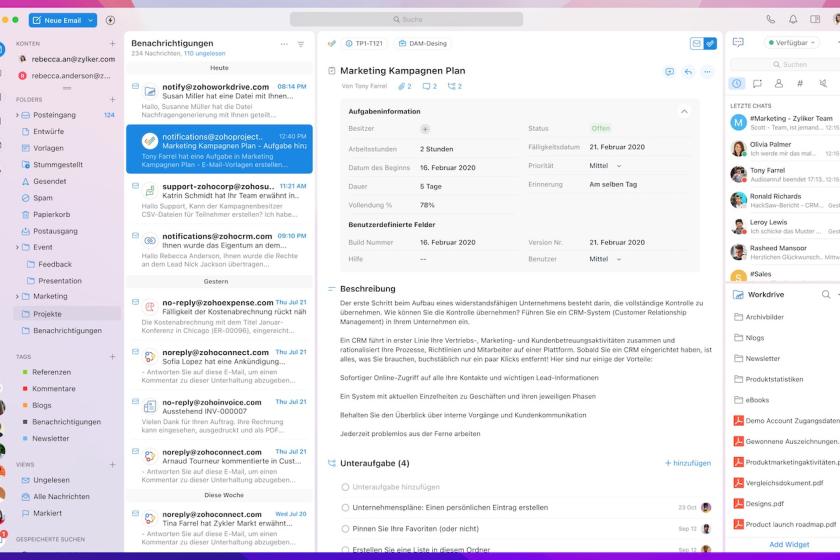Click the 110 ungelesen link
Viewport: 840px width, 560px height.
[x=204, y=54]
